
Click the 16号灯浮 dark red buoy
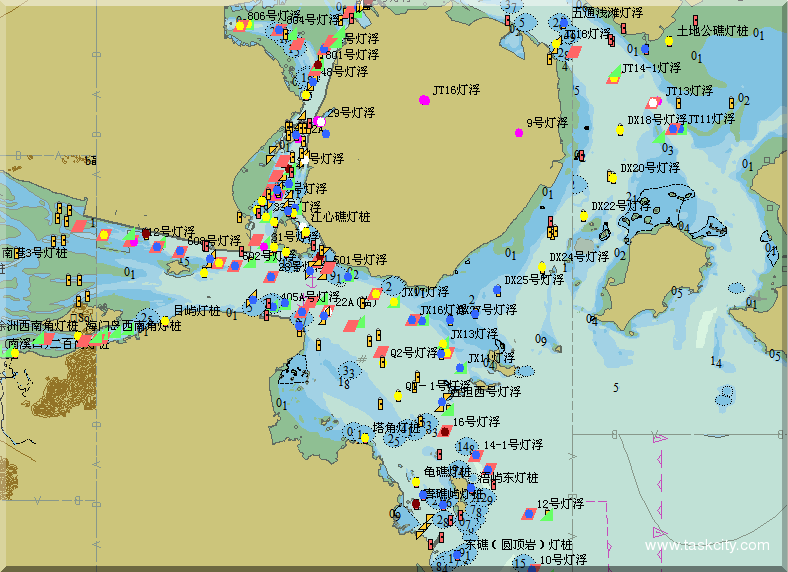tap(444, 432)
